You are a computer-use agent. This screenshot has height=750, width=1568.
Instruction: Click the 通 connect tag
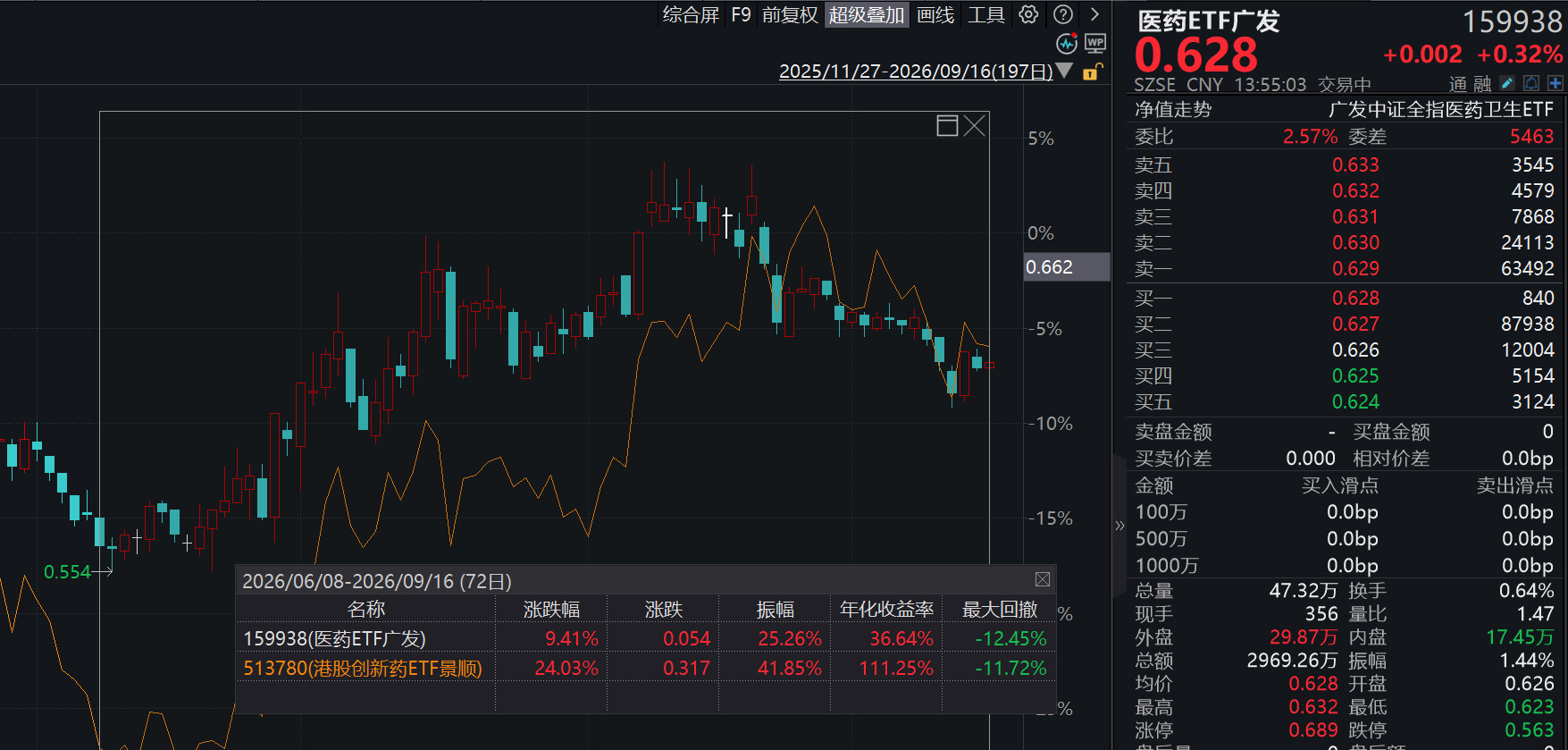[1458, 84]
